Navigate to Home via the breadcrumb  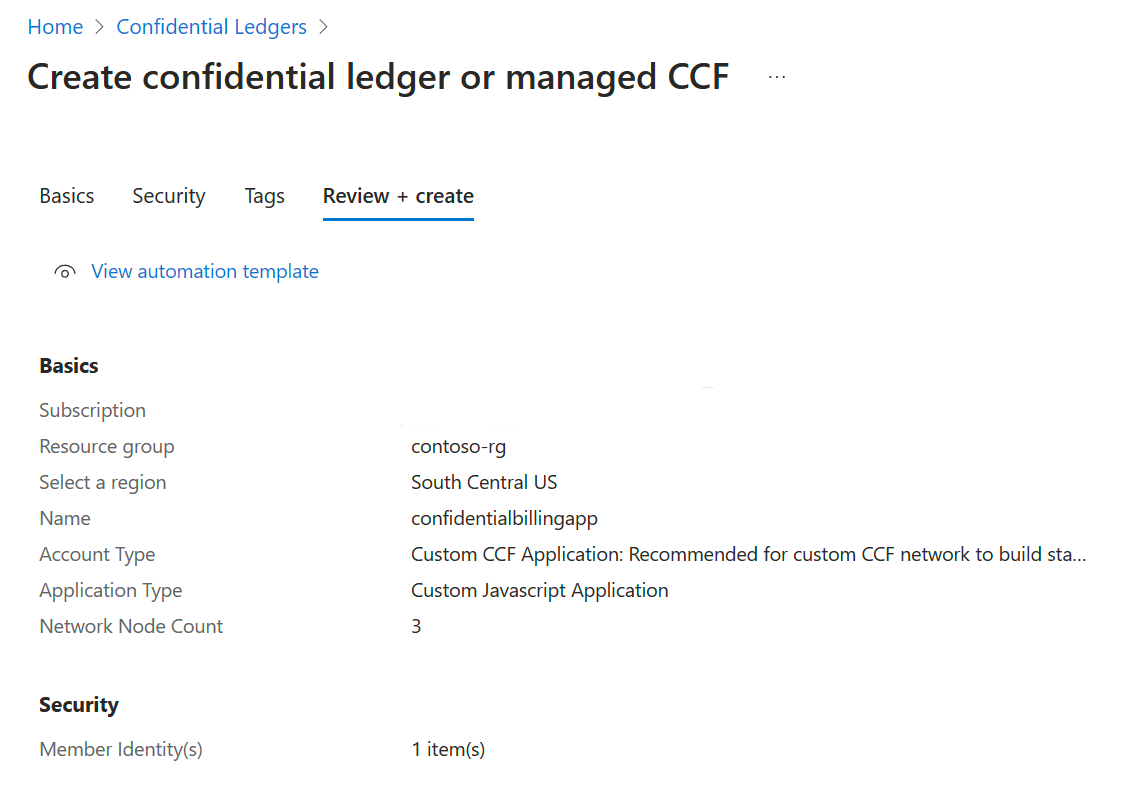[x=55, y=26]
